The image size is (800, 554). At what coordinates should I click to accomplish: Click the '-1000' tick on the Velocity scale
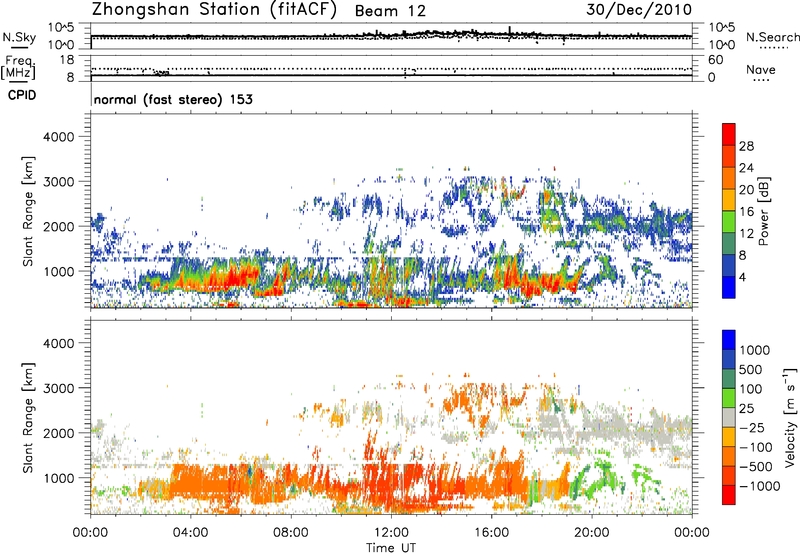click(760, 486)
